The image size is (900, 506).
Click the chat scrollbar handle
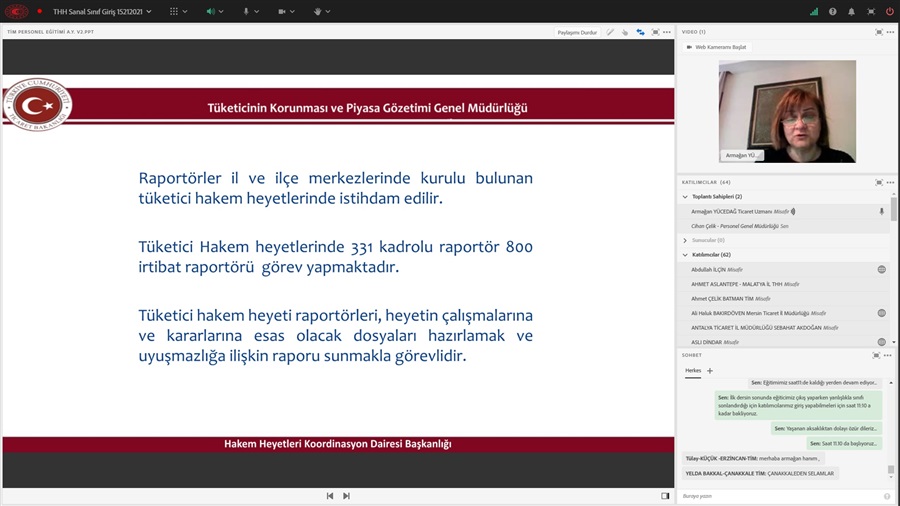click(891, 469)
